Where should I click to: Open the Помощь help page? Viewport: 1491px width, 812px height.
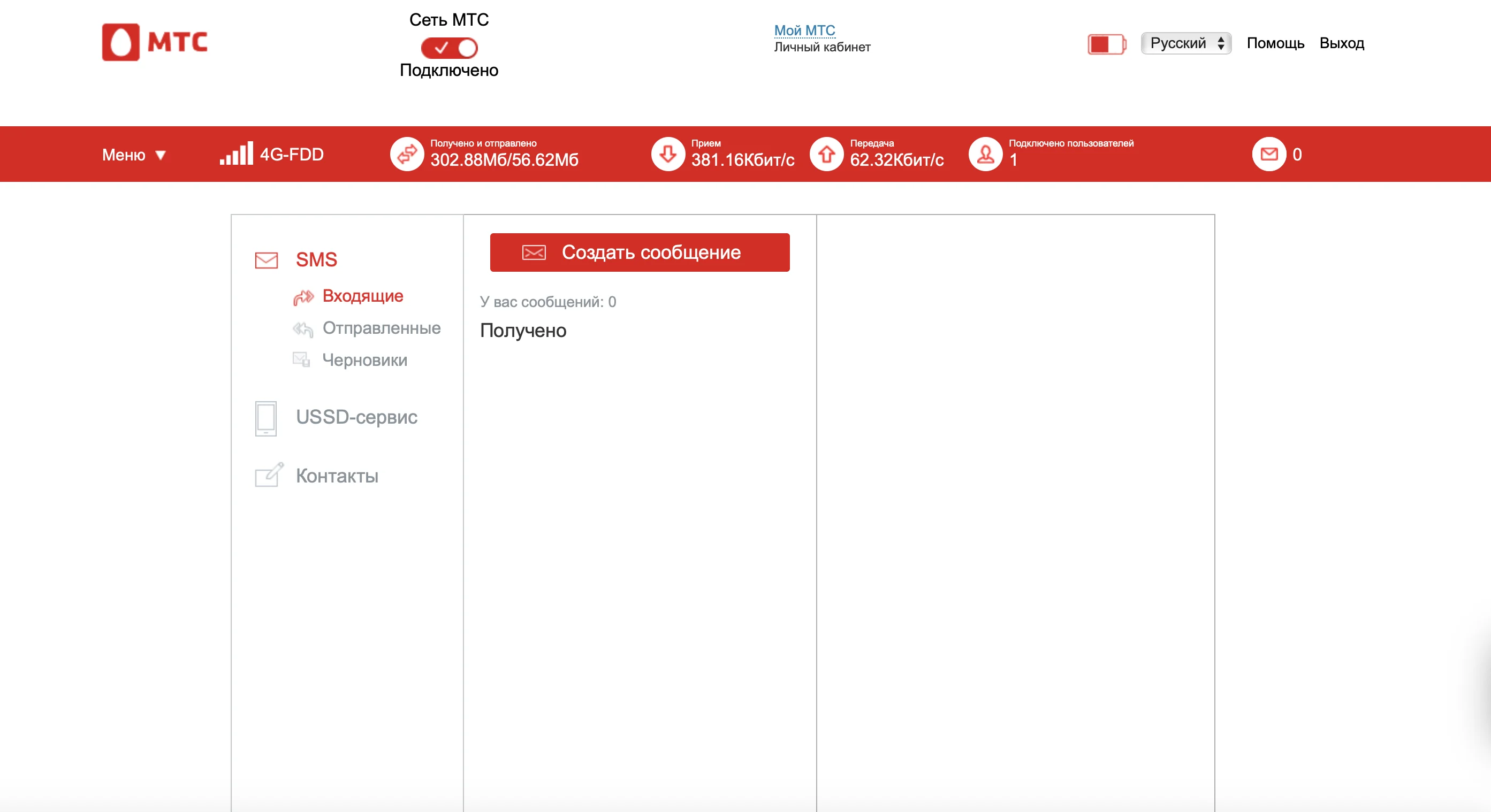click(1275, 43)
